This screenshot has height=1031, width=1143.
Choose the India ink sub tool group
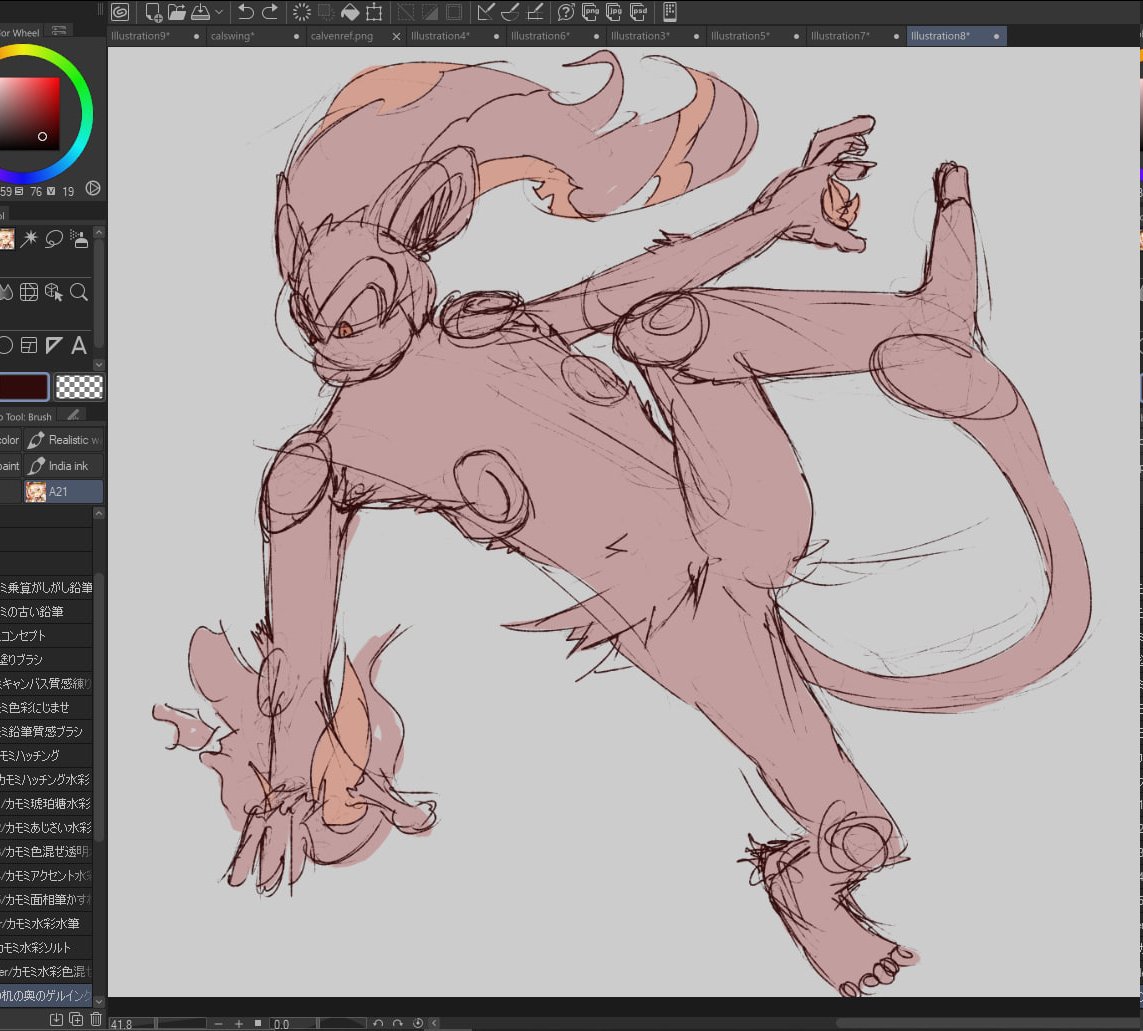point(63,466)
